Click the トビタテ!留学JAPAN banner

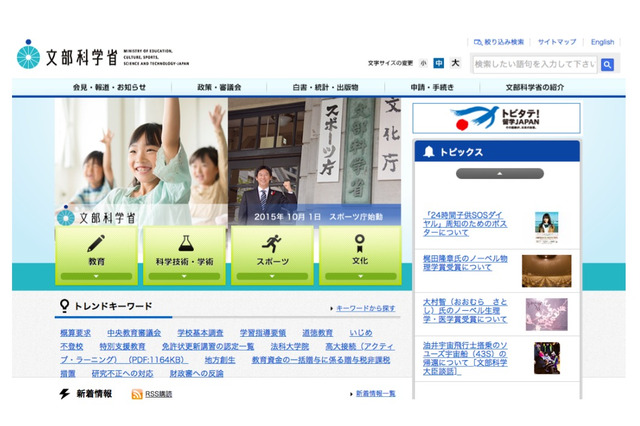pyautogui.click(x=496, y=118)
